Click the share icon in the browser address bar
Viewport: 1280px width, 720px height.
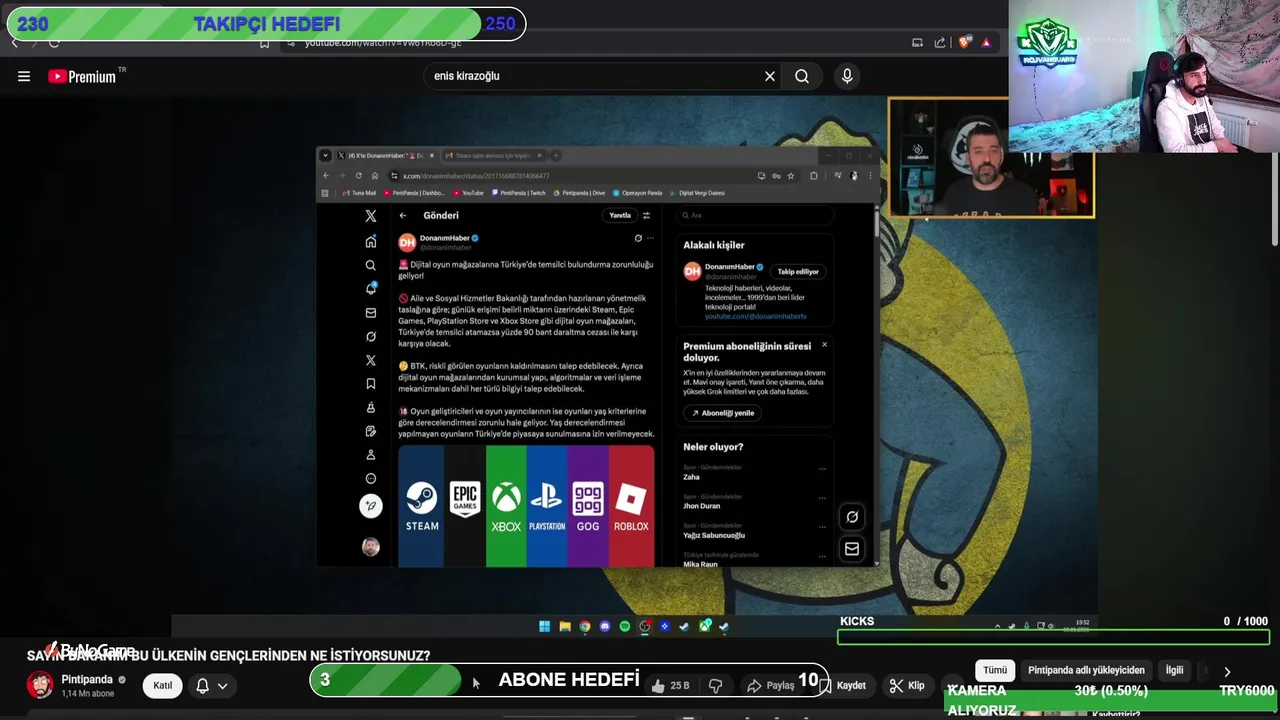(940, 42)
